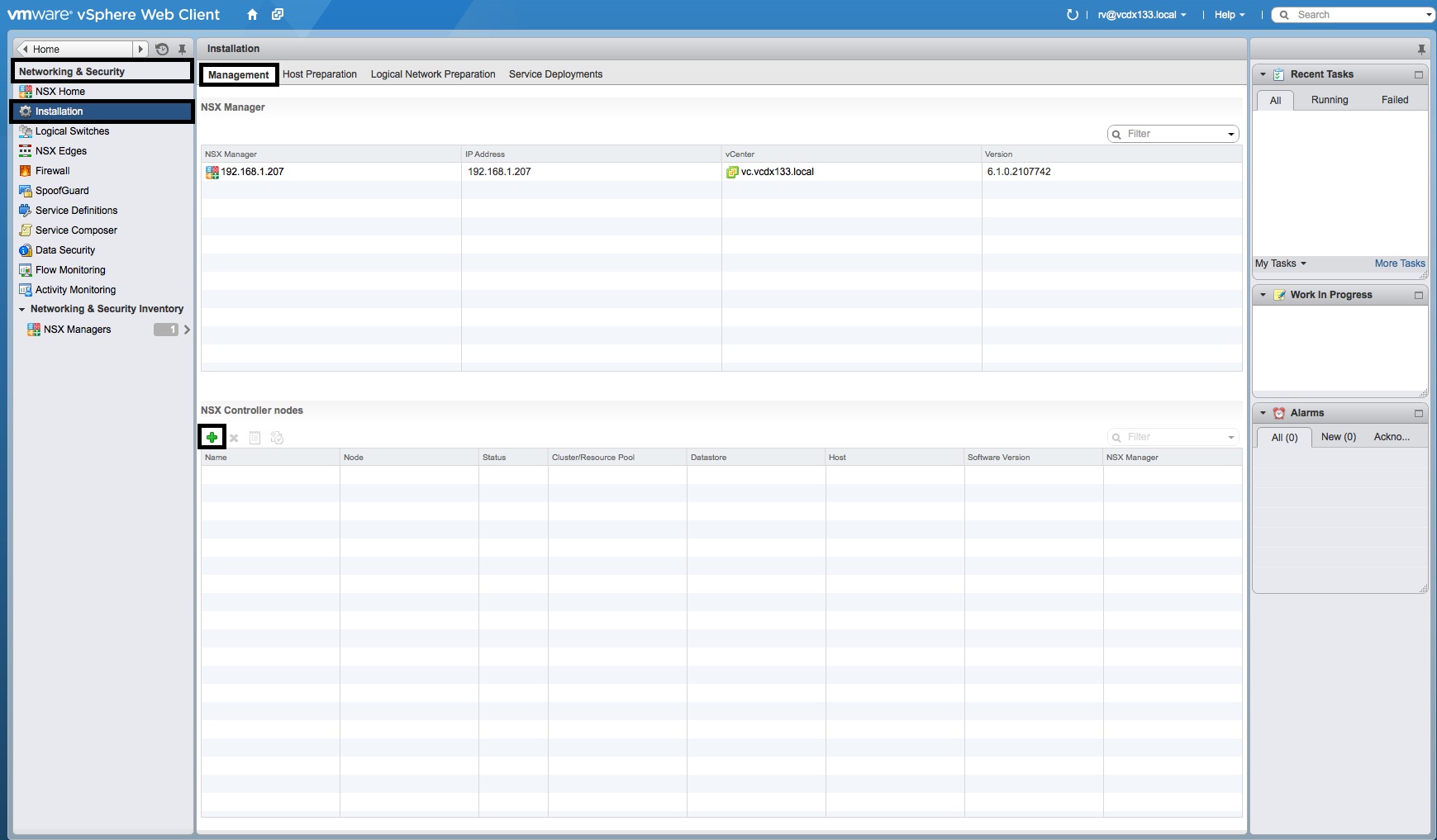1437x840 pixels.
Task: Go to SpoofGuard settings
Action: (x=61, y=191)
